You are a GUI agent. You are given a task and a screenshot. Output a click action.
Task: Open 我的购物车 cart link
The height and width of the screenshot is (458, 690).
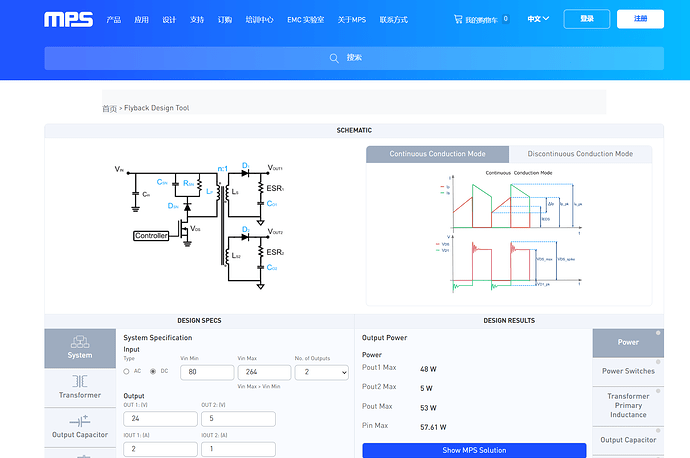click(481, 20)
